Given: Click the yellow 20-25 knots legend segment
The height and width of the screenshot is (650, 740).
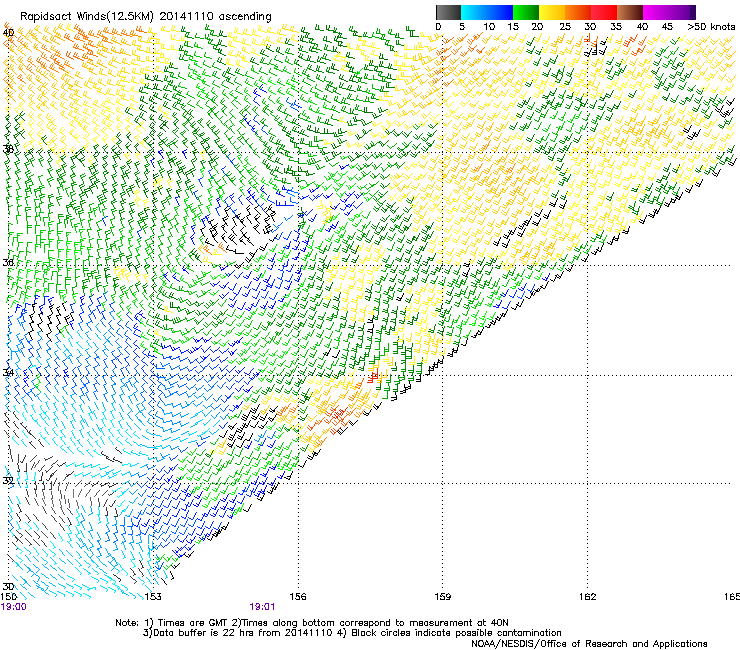Looking at the screenshot, I should tap(552, 12).
